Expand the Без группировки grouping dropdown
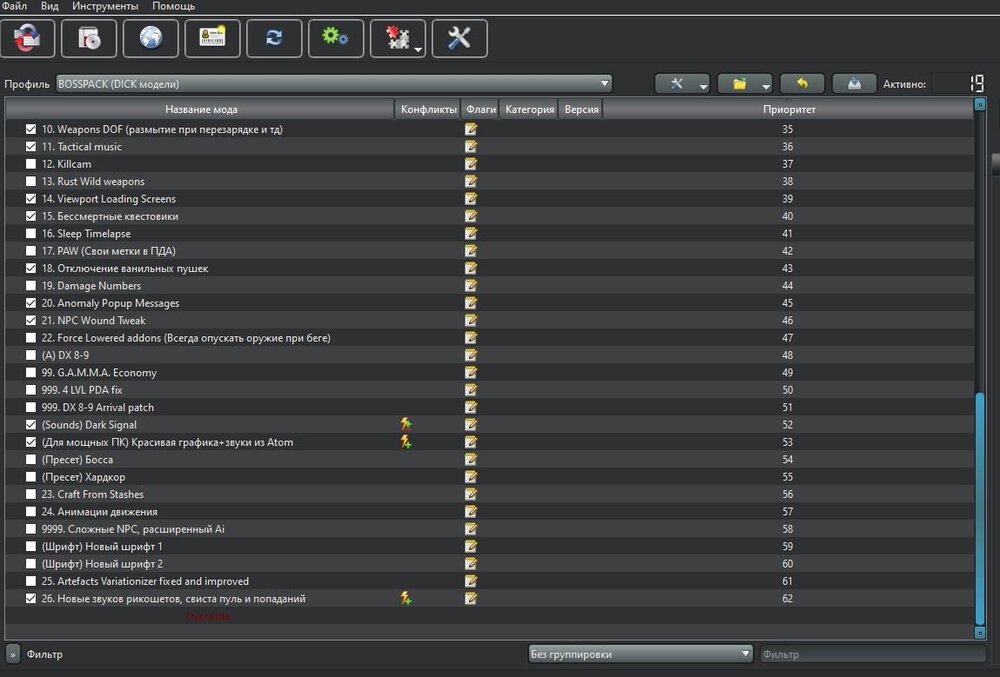The height and width of the screenshot is (677, 1000). (x=641, y=654)
